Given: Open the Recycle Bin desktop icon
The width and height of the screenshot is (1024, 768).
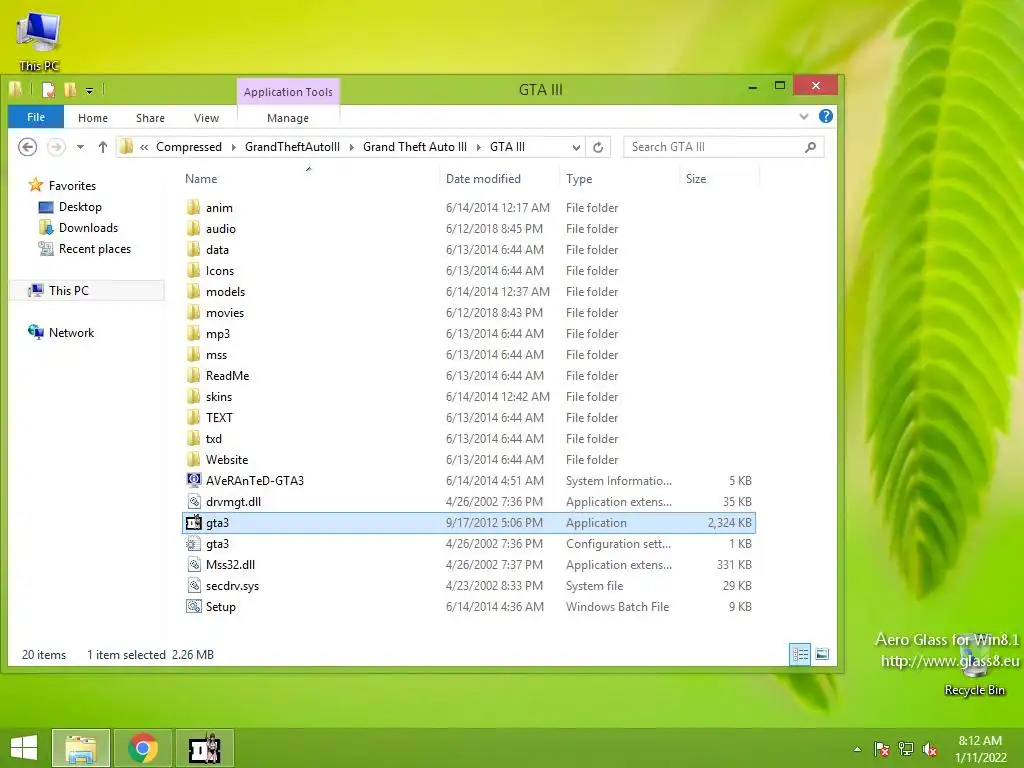Looking at the screenshot, I should tap(975, 666).
